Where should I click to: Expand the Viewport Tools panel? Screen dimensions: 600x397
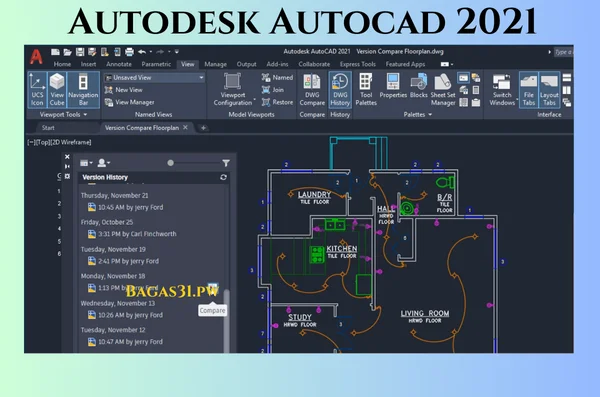point(63,114)
